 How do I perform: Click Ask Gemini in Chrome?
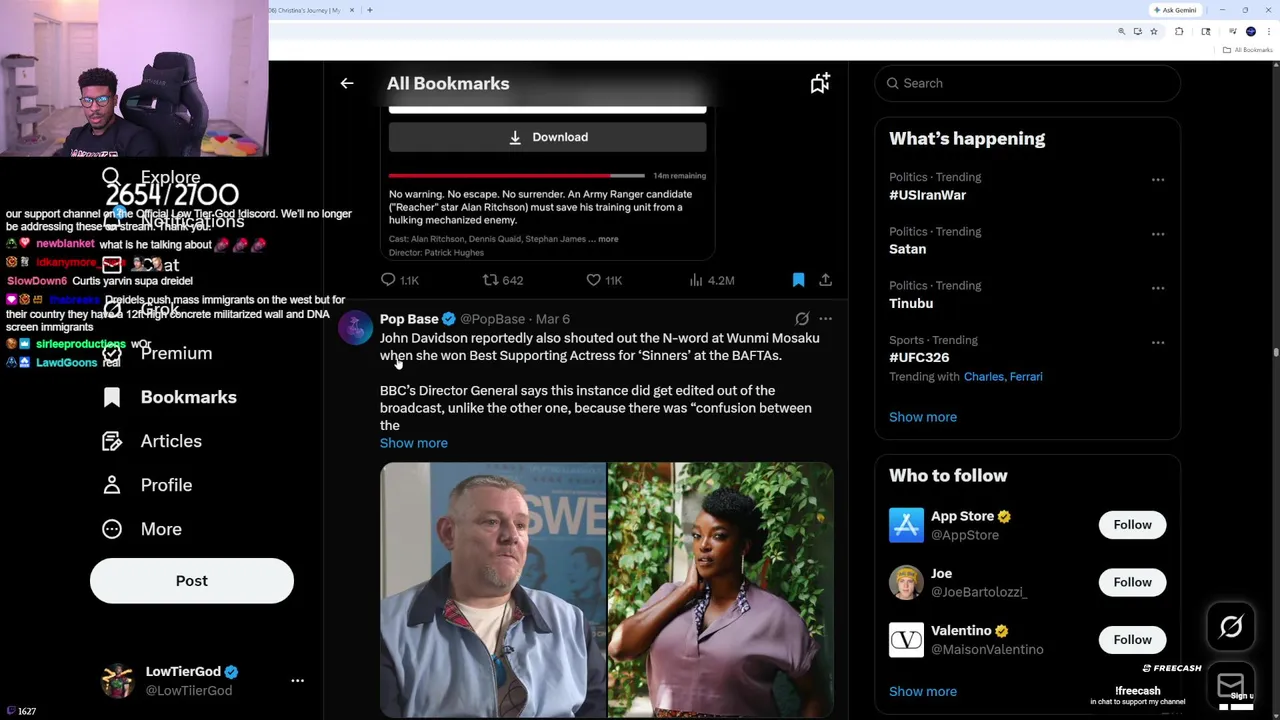pyautogui.click(x=1175, y=10)
